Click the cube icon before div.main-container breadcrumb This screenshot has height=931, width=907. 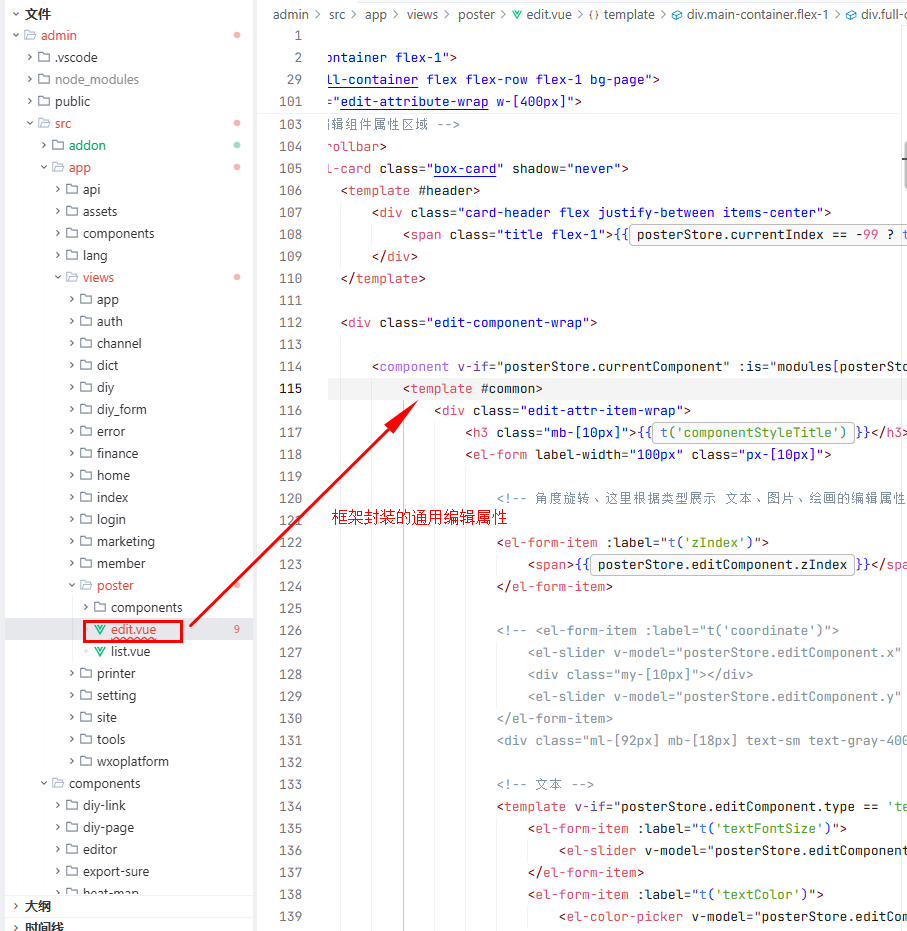pyautogui.click(x=676, y=15)
